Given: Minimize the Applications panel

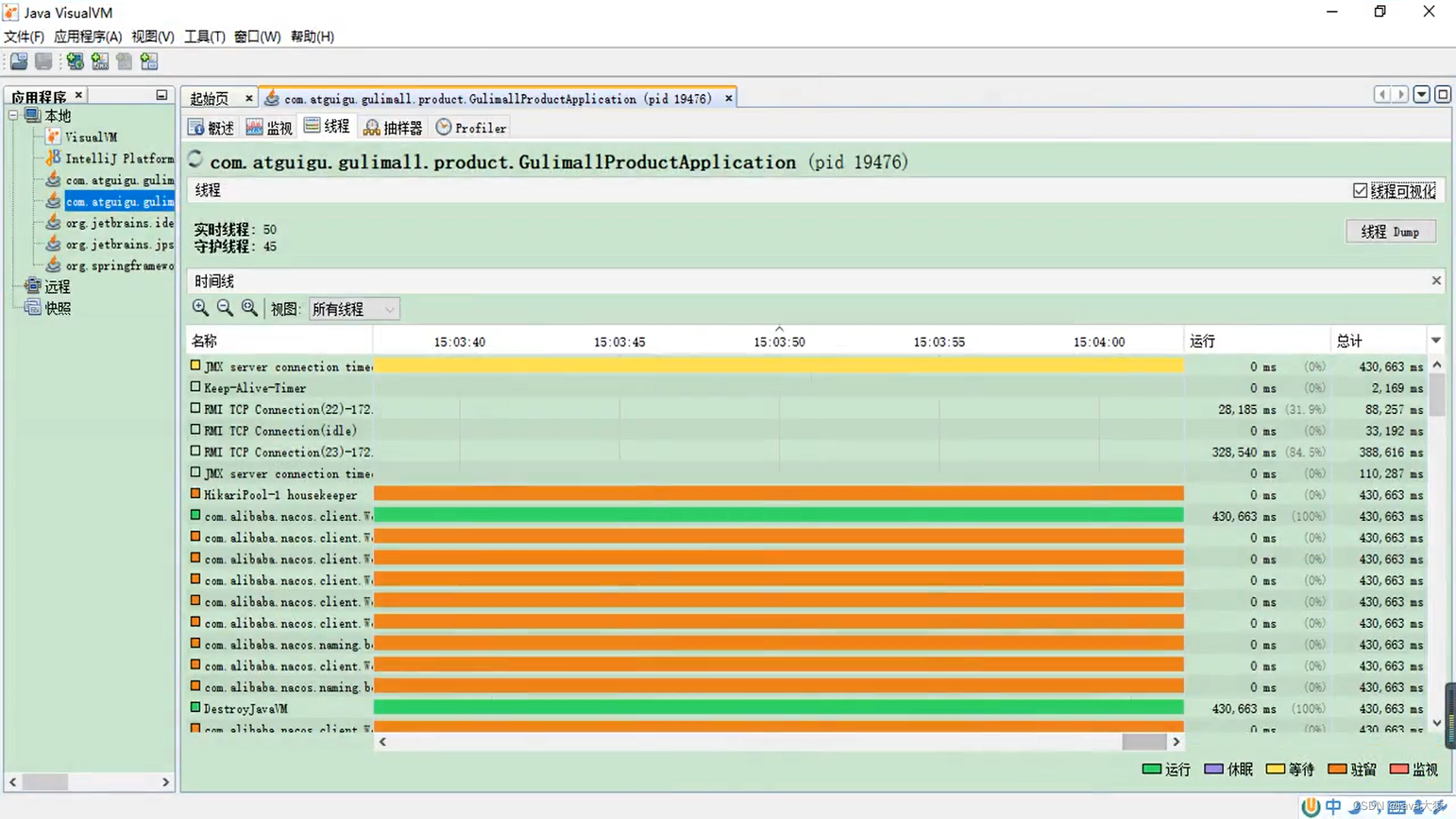Looking at the screenshot, I should [x=162, y=95].
